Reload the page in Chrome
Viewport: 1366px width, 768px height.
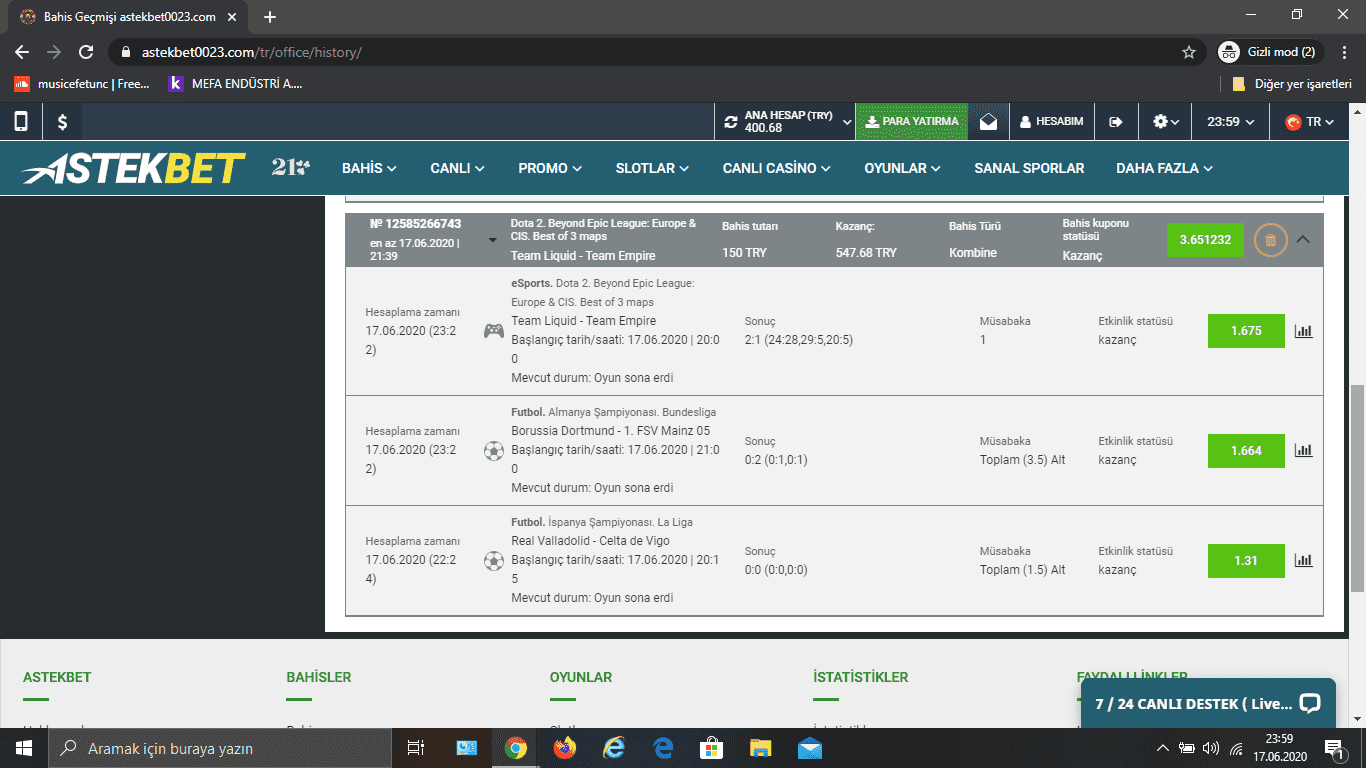(86, 52)
